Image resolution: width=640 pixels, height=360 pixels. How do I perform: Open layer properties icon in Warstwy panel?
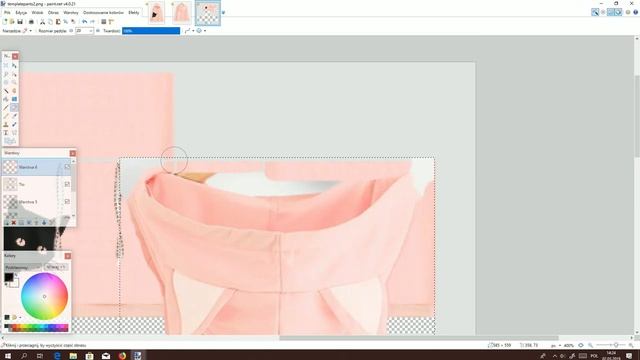point(52,222)
